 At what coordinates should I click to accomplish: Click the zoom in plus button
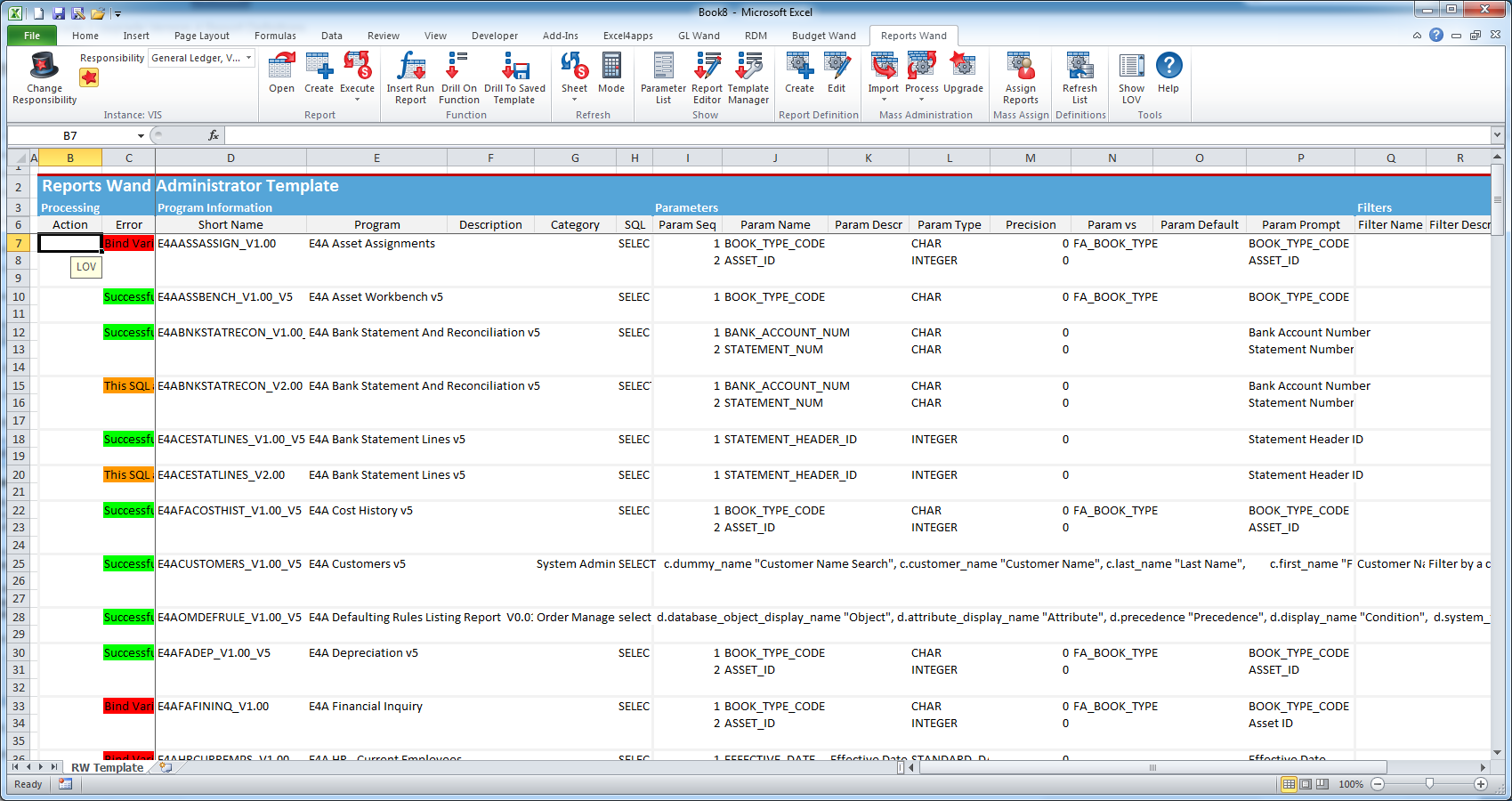(1481, 784)
